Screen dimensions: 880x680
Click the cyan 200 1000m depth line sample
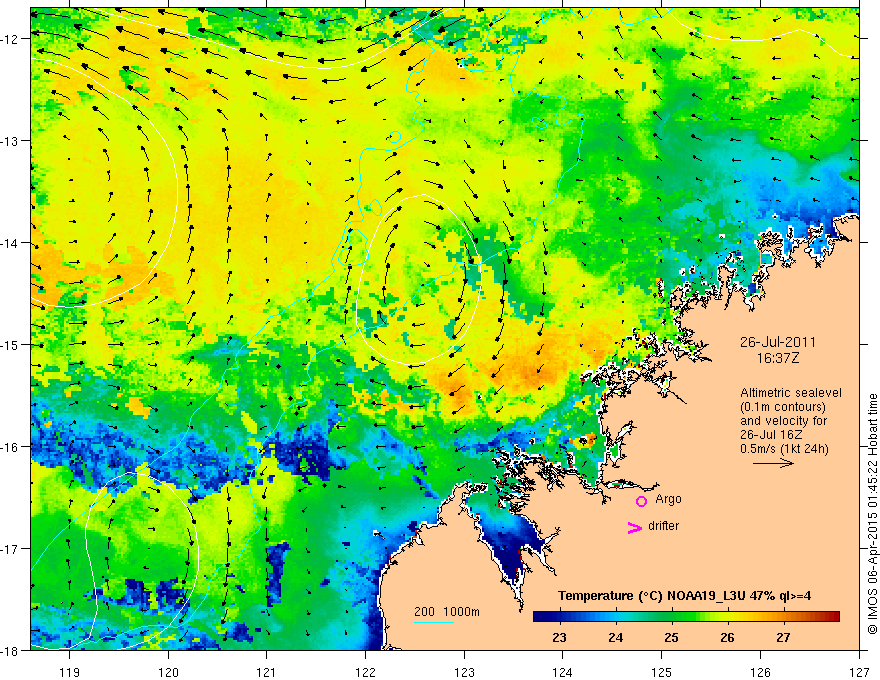[434, 622]
